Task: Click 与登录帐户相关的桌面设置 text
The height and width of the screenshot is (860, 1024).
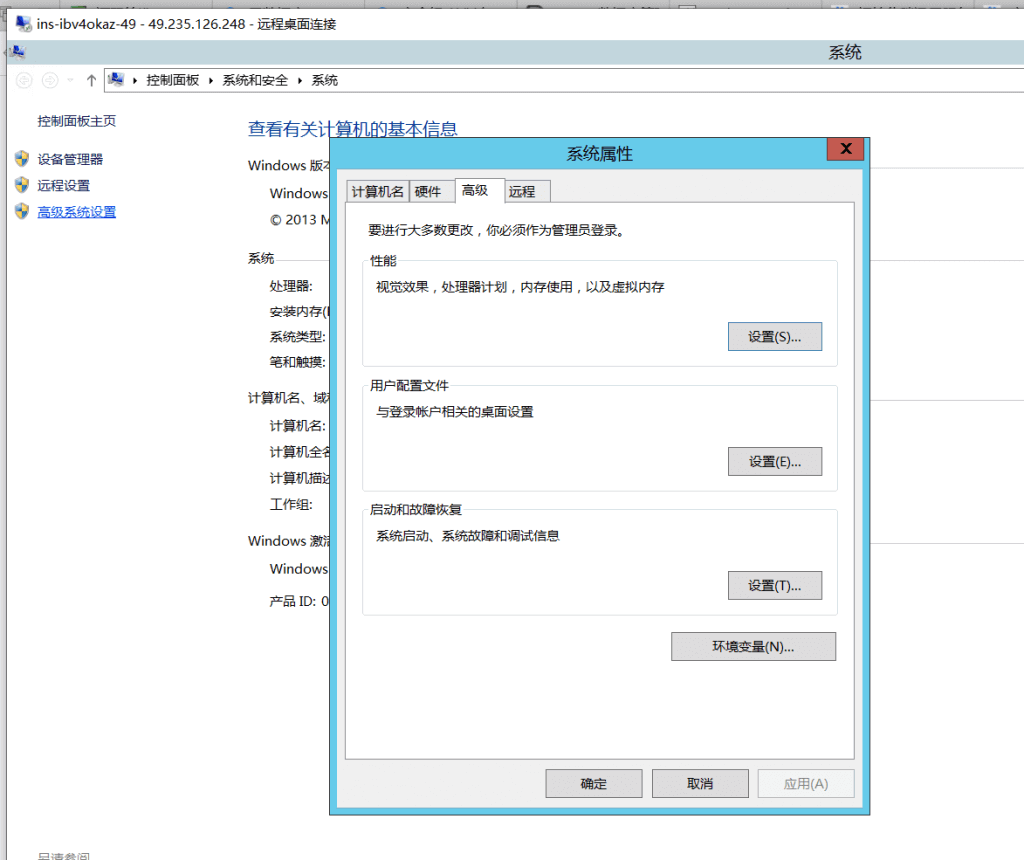Action: 455,412
